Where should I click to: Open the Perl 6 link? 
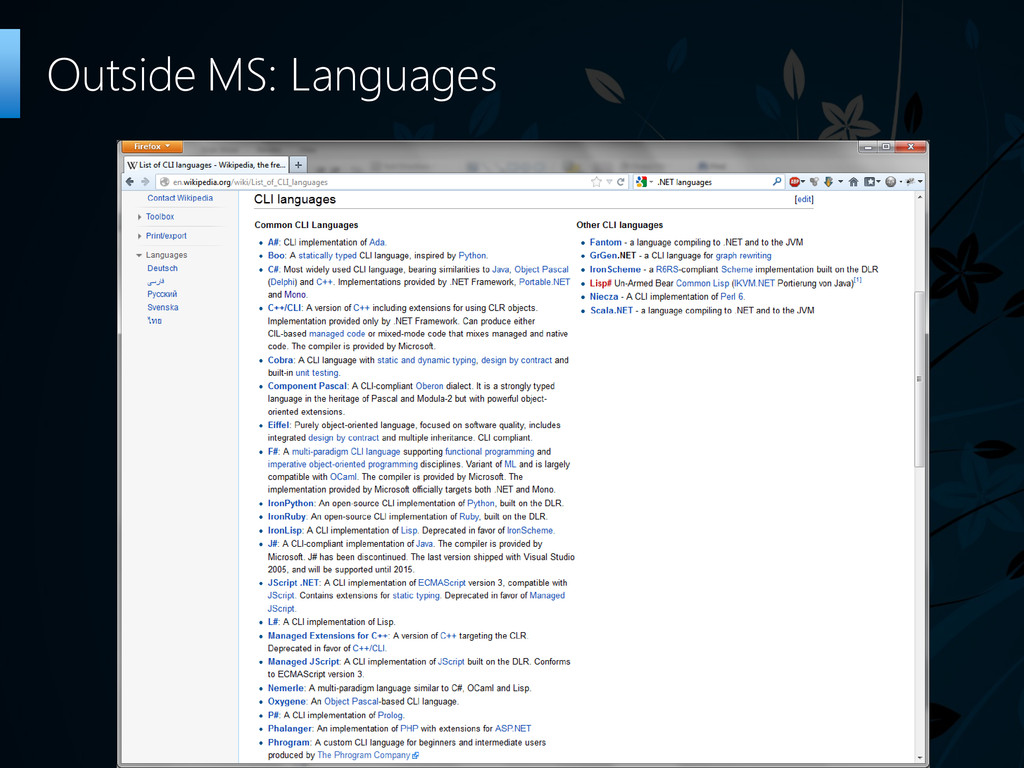[x=732, y=296]
